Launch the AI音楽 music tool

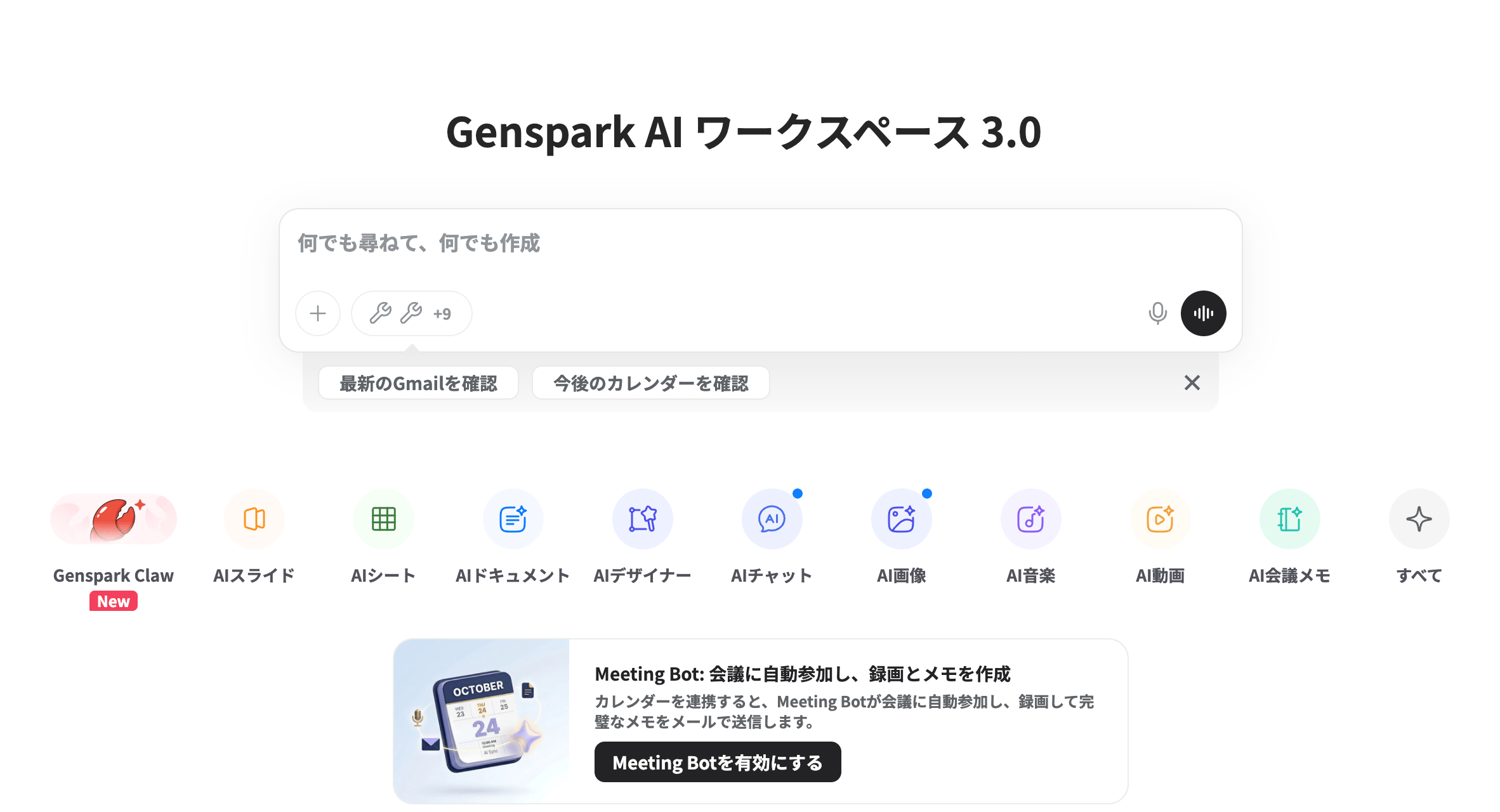coord(1031,519)
